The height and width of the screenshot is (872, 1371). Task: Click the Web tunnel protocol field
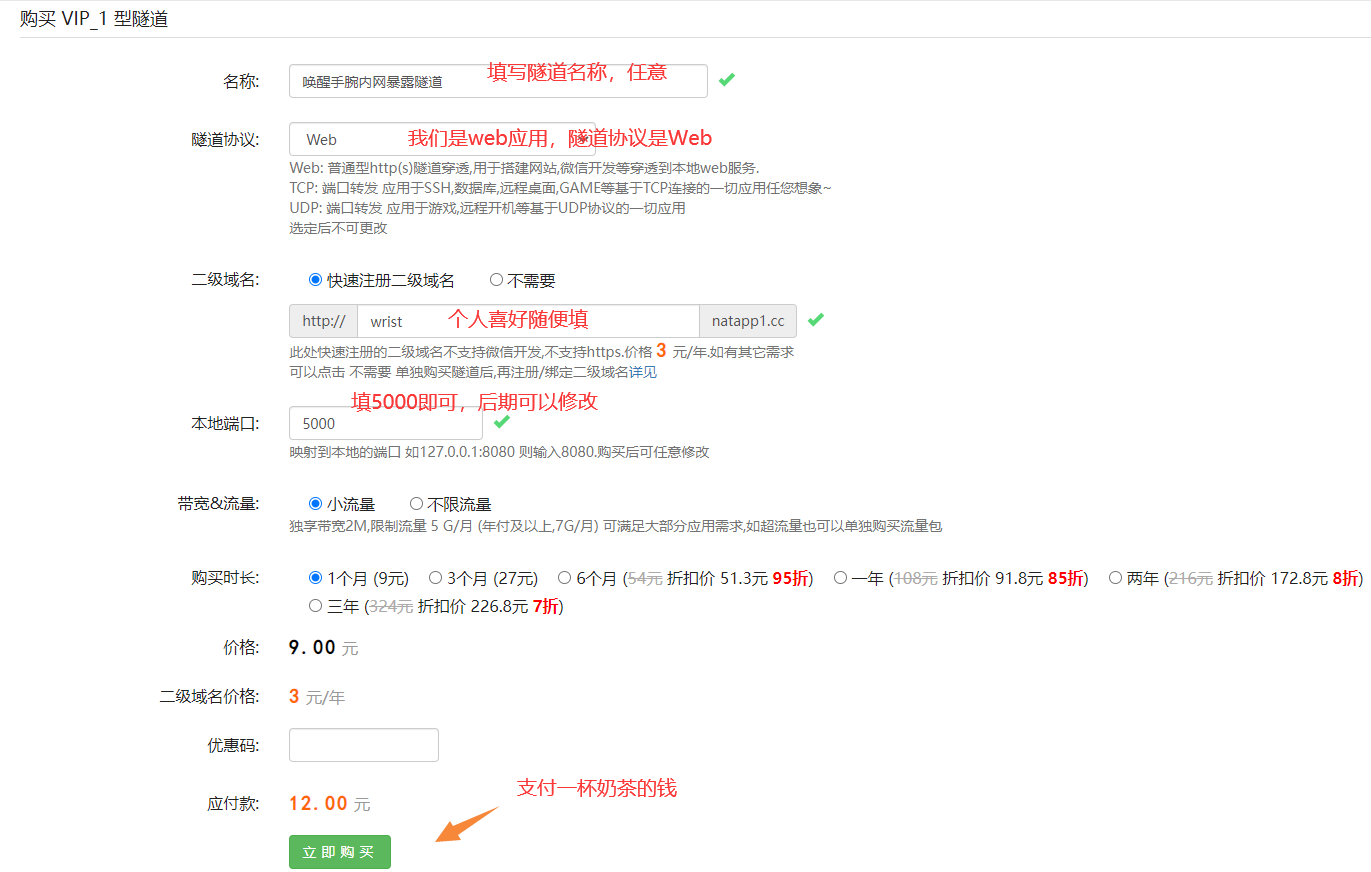click(340, 139)
